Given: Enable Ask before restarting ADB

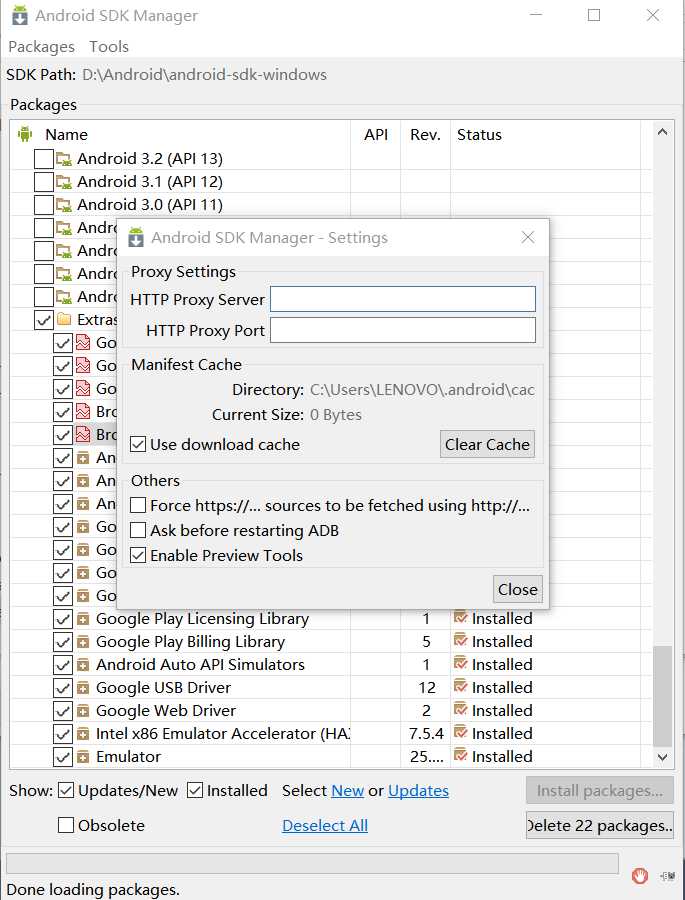Looking at the screenshot, I should 139,530.
